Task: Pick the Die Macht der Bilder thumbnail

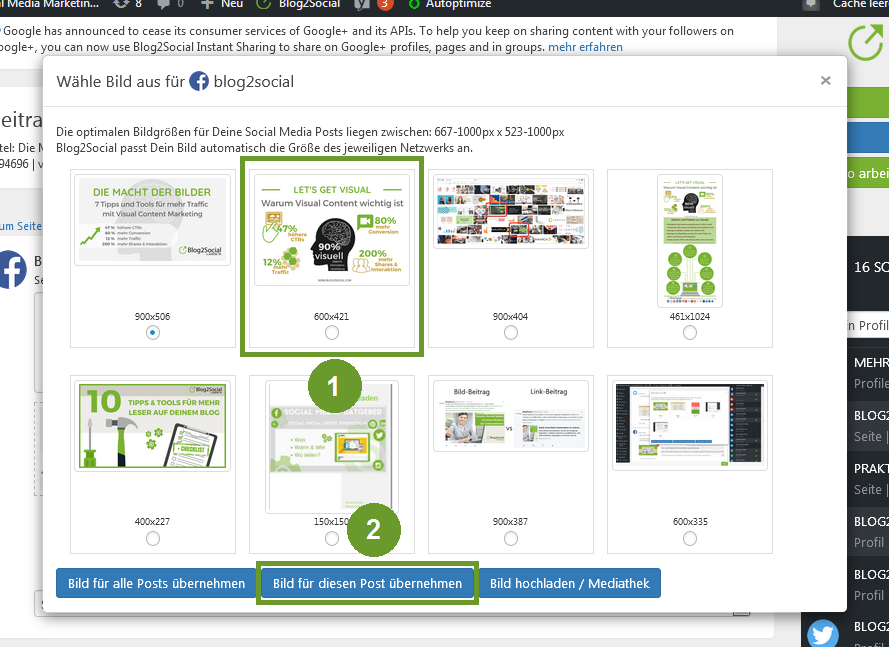Action: 153,219
